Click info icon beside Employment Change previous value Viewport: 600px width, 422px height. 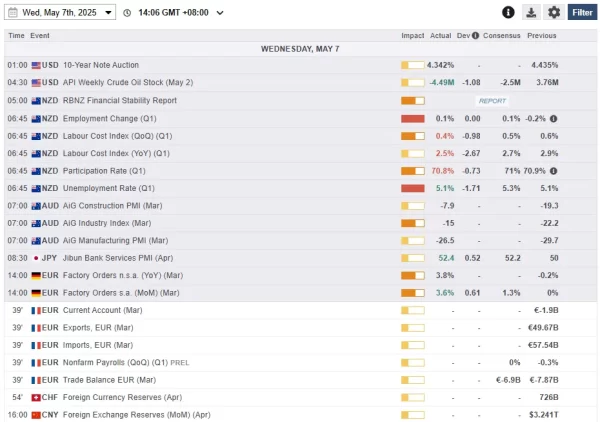pyautogui.click(x=553, y=119)
